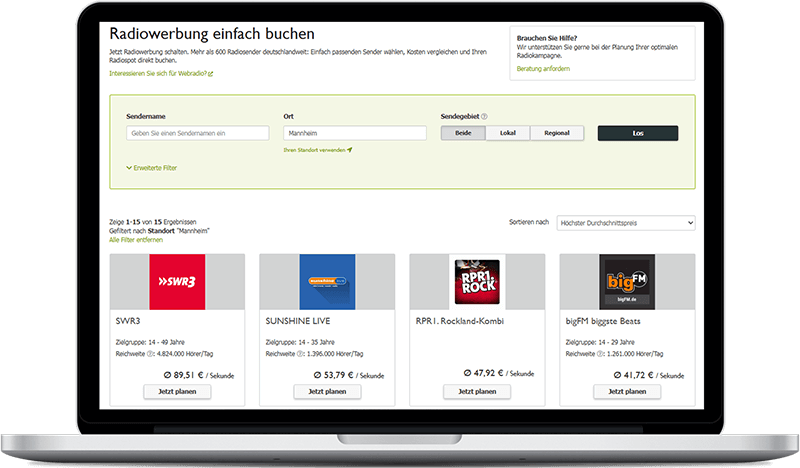The image size is (800, 468).
Task: Select Lokal broadcast area option
Action: click(508, 133)
